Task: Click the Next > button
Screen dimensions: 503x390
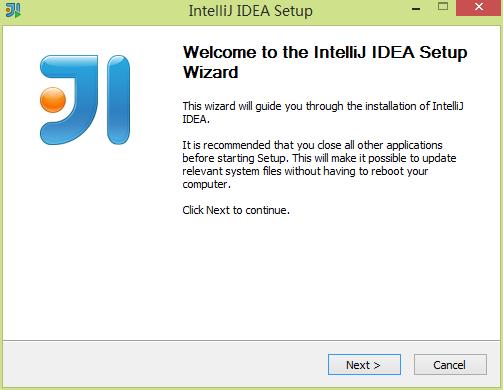Action: pyautogui.click(x=364, y=364)
